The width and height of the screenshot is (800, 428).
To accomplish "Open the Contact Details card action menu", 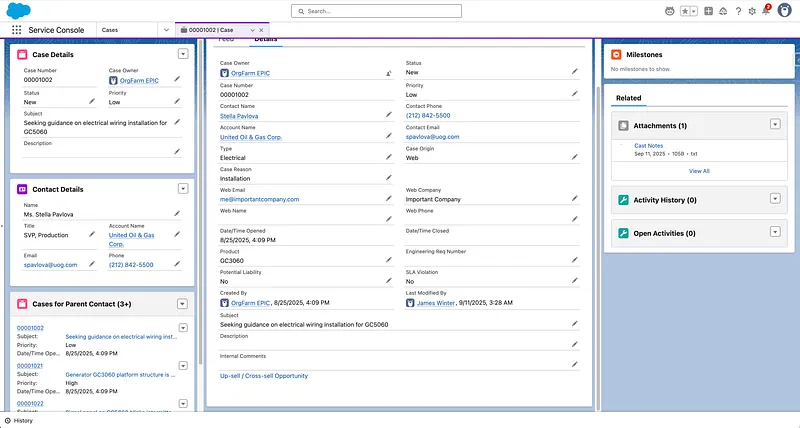I will 183,189.
